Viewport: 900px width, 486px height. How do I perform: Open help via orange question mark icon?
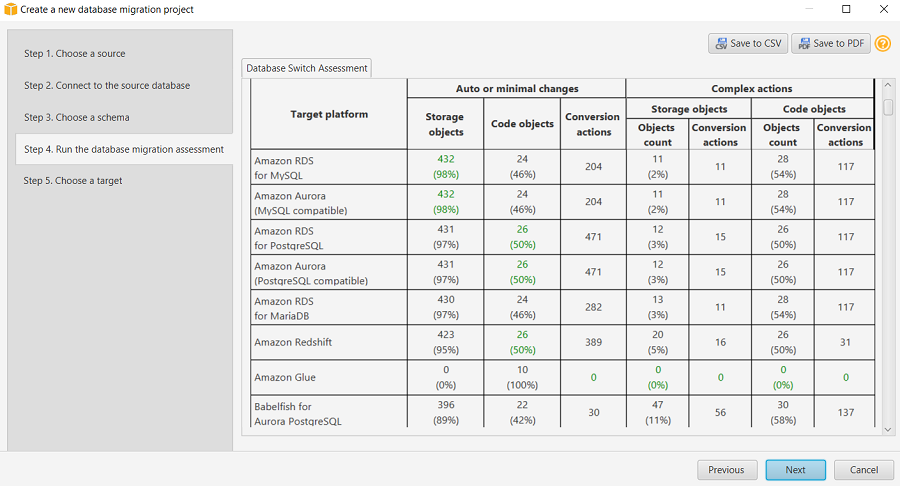883,44
